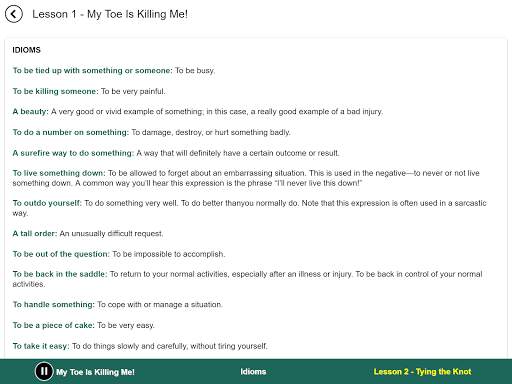Click definition 'To be impossible to accomplish.'
This screenshot has width=512, height=384.
coord(169,254)
